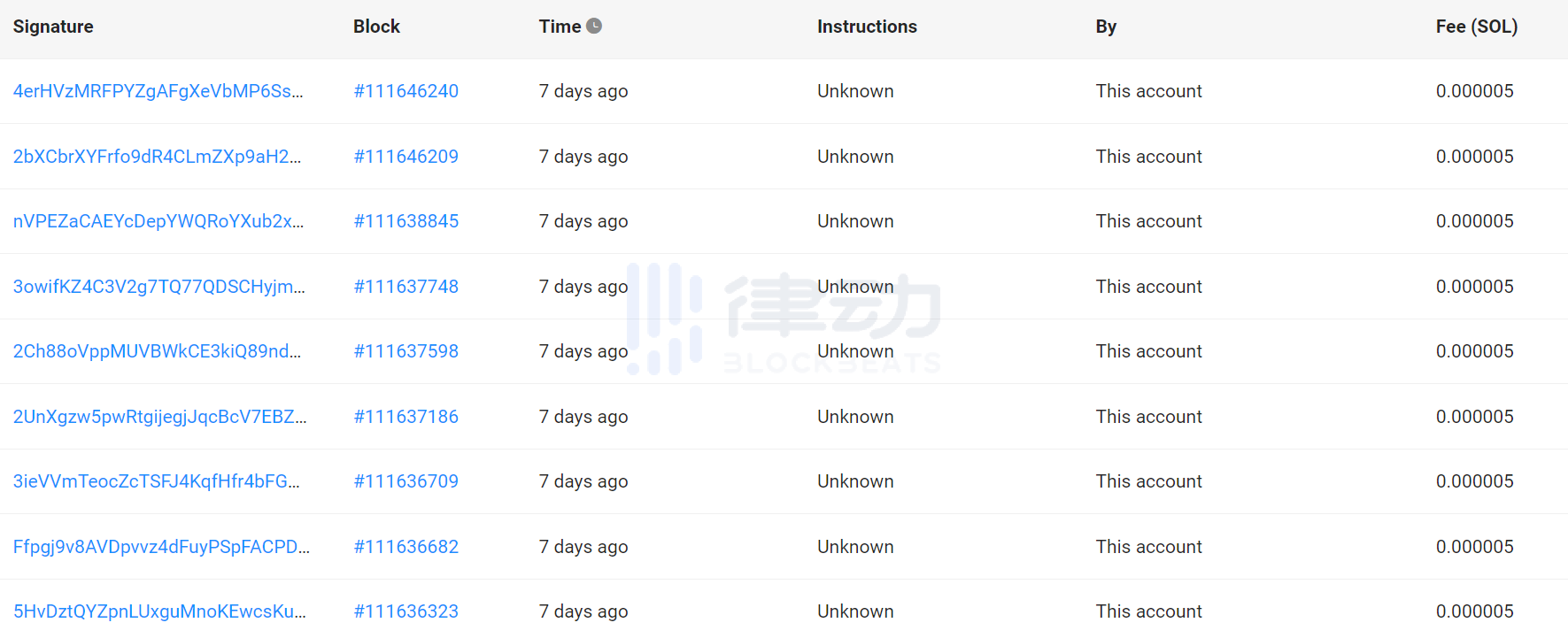Screen dimensions: 1568x638
Task: Click the Fee (SOL) column header
Action: tap(1476, 26)
